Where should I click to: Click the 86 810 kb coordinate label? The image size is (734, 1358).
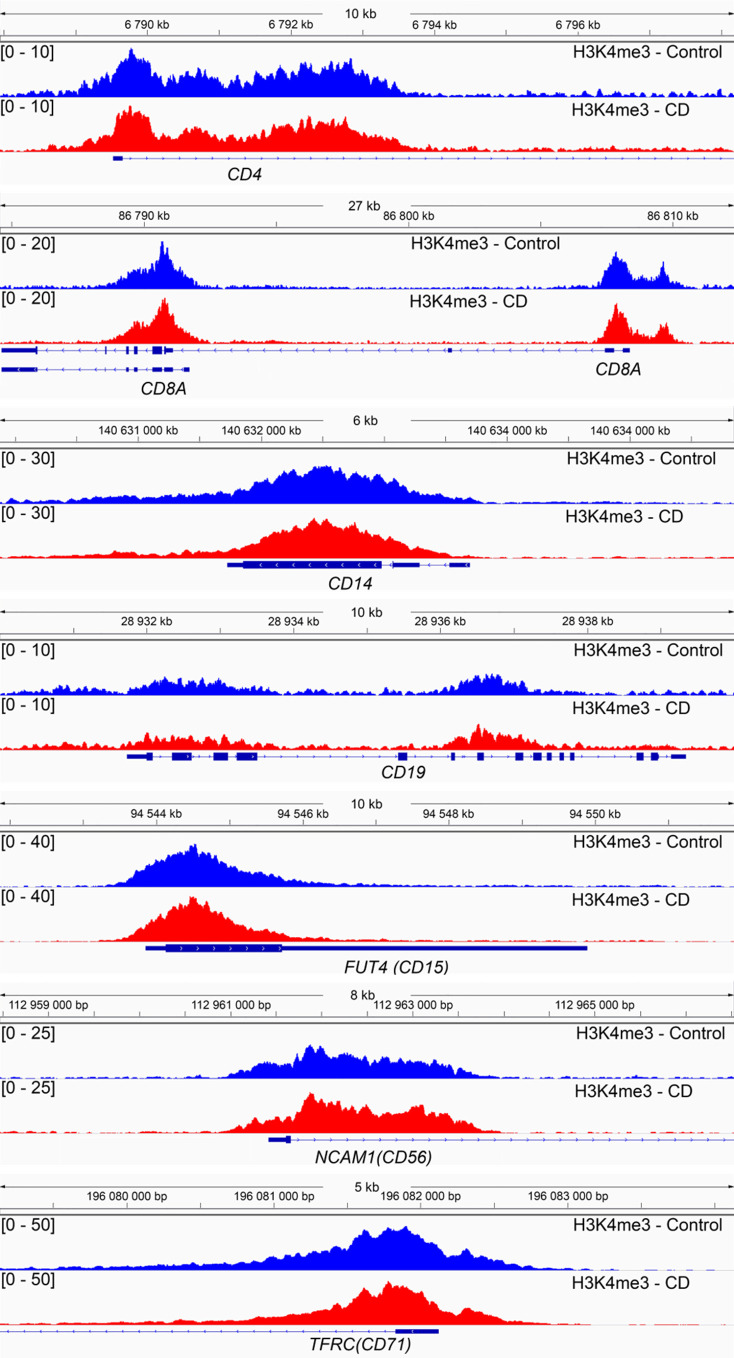(673, 215)
